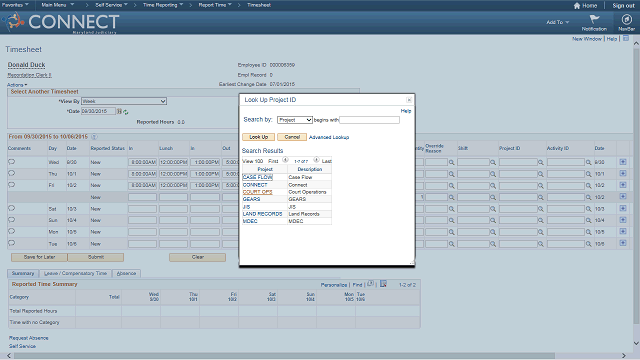Open the comment bubble for Fri 10/2

coord(11,184)
